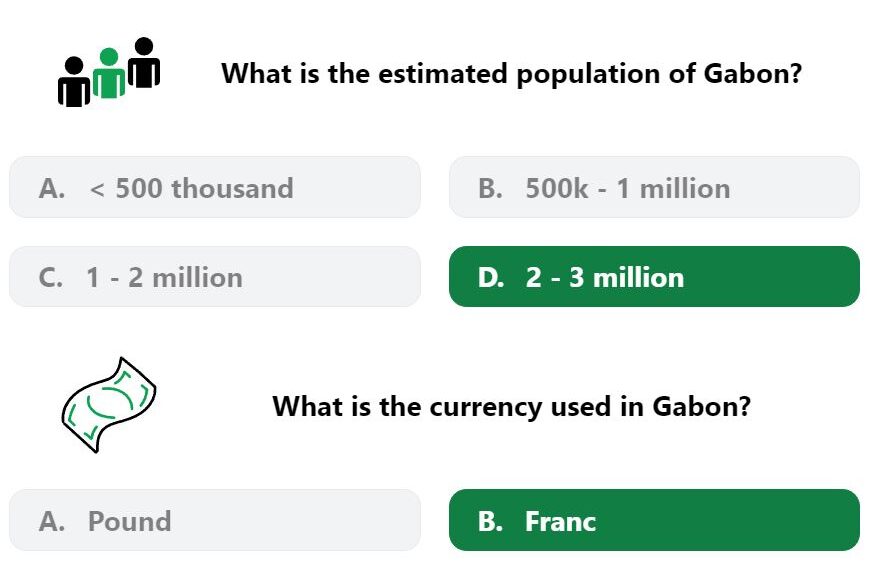871x570 pixels.
Task: Click the tallest black person figure
Action: [144, 62]
